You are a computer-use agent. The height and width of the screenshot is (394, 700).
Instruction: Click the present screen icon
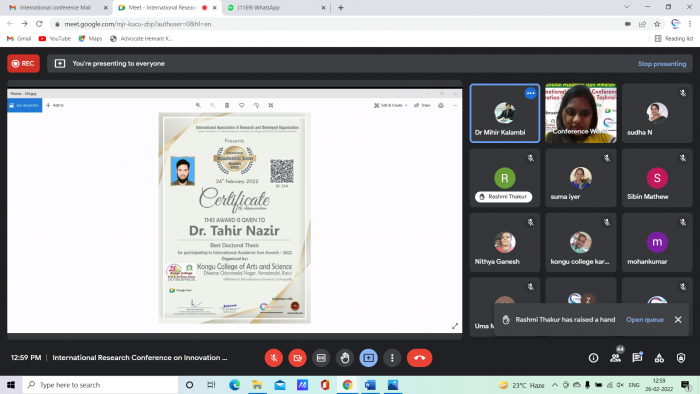click(368, 358)
